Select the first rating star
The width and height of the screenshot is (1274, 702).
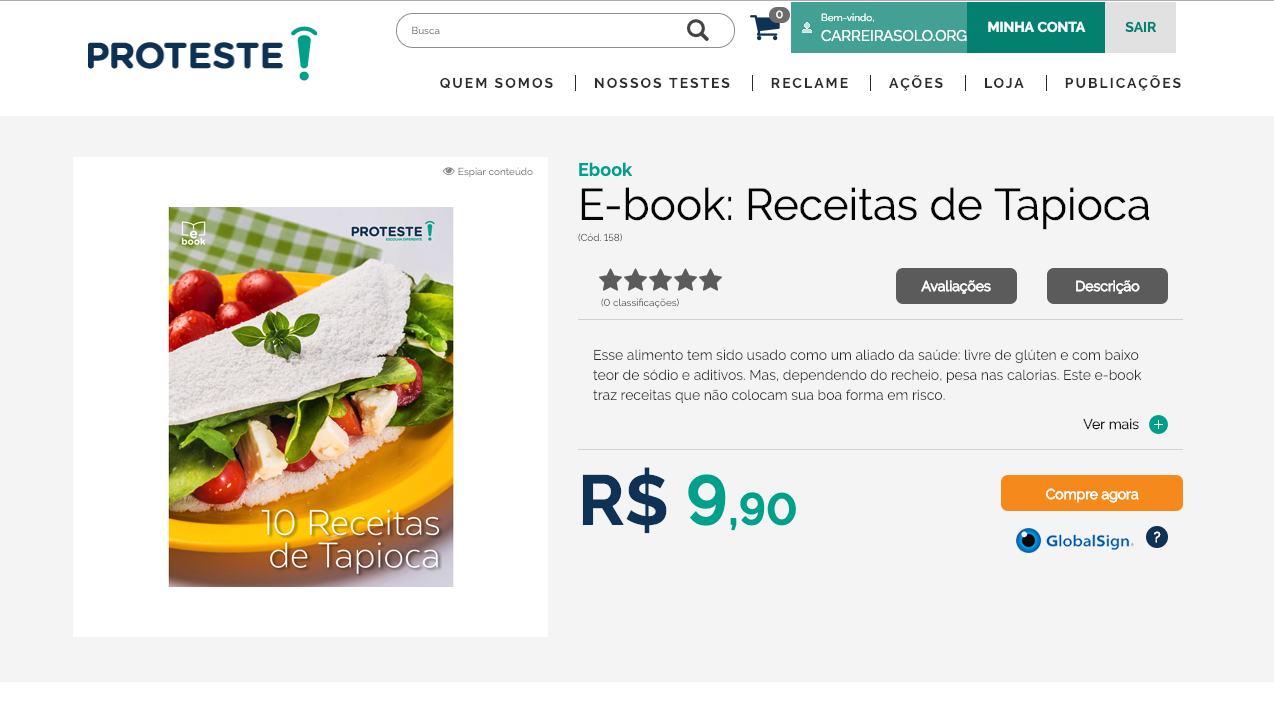611,280
